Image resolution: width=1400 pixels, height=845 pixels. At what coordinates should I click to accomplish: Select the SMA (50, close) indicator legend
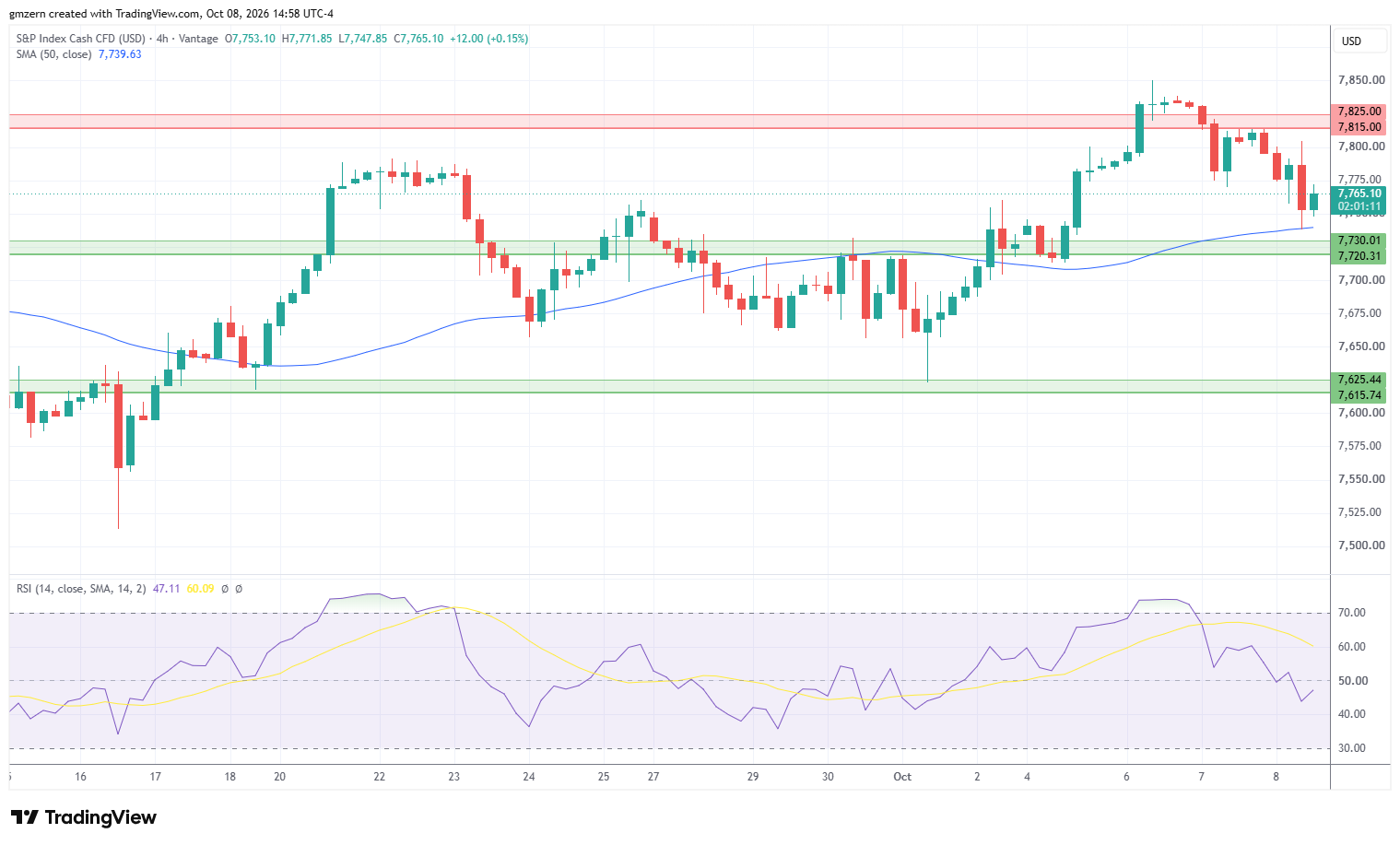coord(53,54)
